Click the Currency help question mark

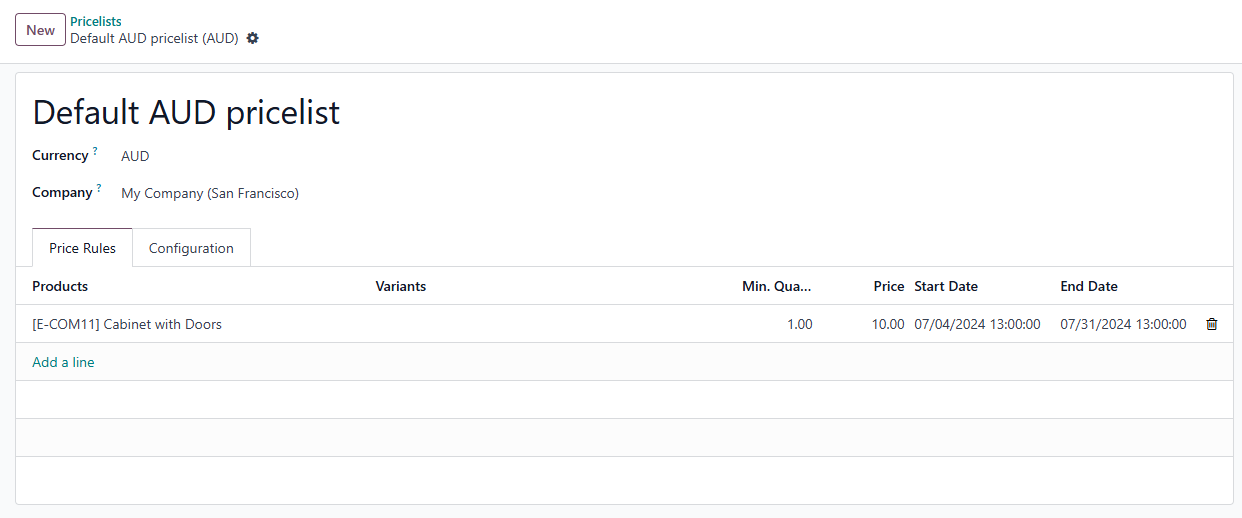coord(95,151)
